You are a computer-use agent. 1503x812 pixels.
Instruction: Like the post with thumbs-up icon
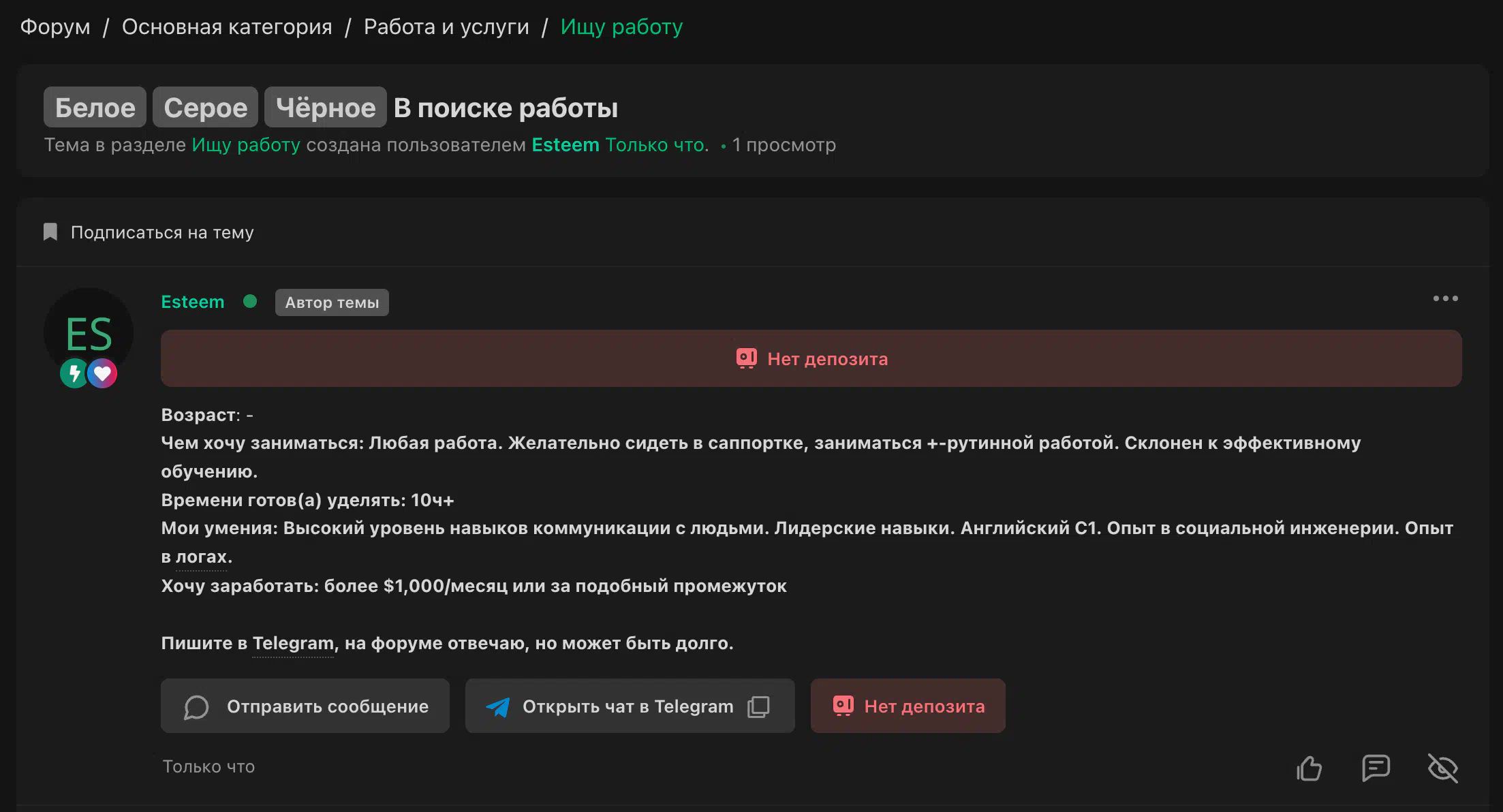pos(1309,768)
